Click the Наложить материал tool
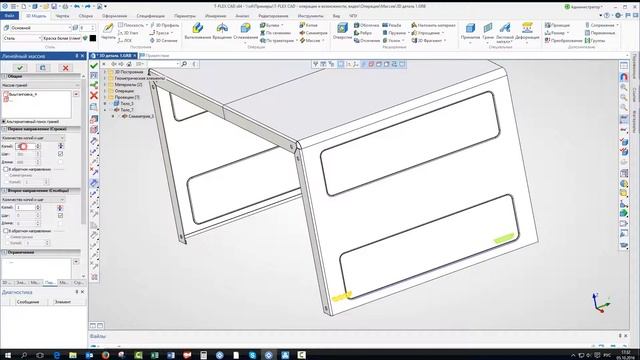Image resolution: width=640 pixels, height=360 pixels. [x=433, y=25]
